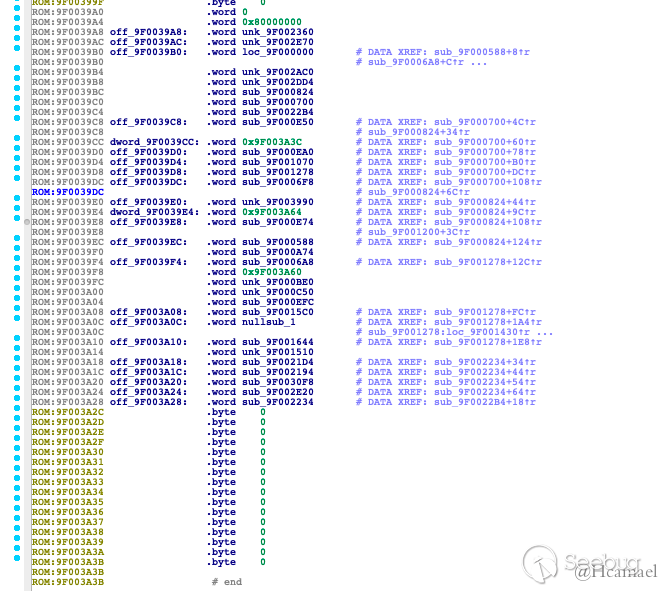Click the value 0x9F003A60

(272, 272)
